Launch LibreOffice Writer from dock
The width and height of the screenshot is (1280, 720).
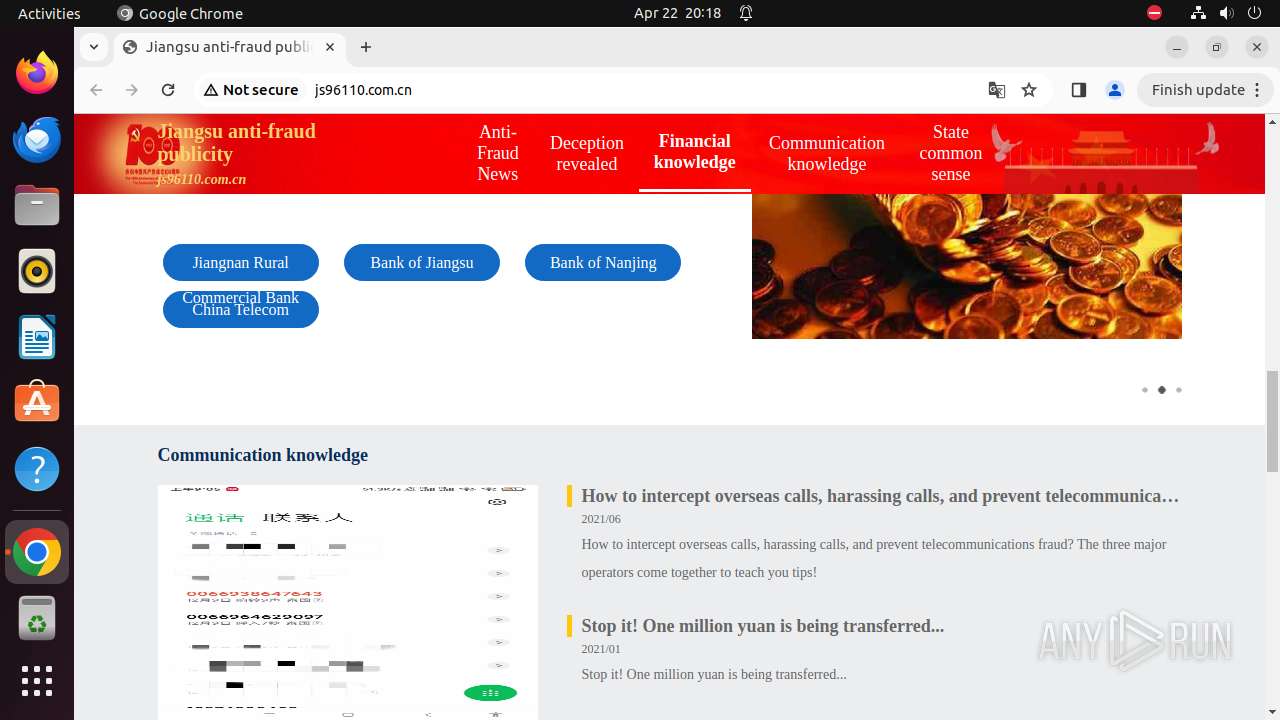click(x=37, y=337)
